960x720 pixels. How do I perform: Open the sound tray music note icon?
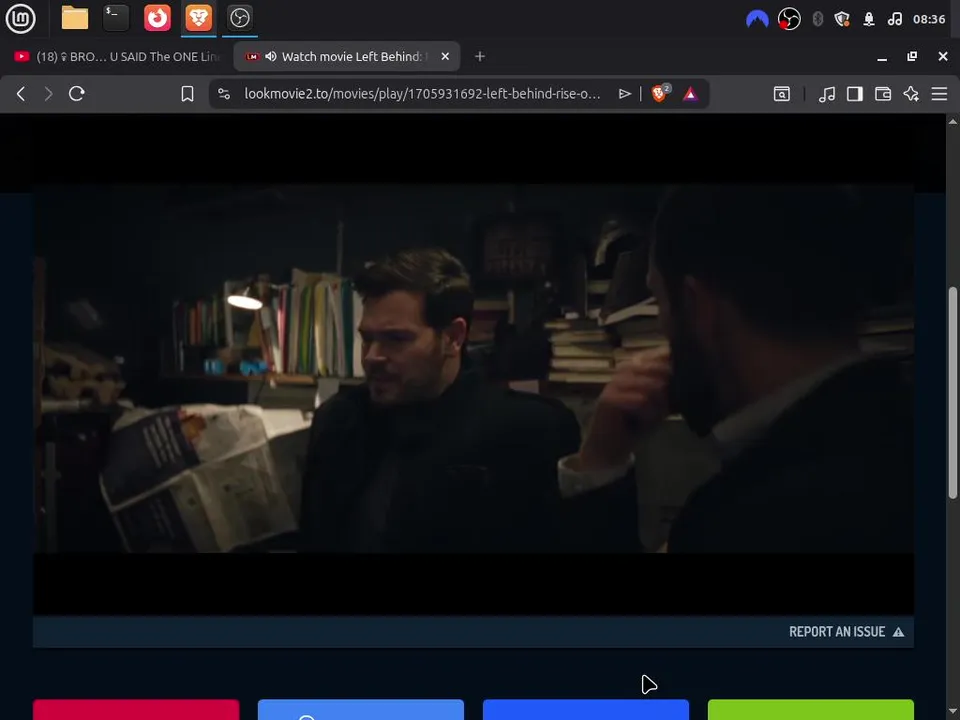pos(894,19)
